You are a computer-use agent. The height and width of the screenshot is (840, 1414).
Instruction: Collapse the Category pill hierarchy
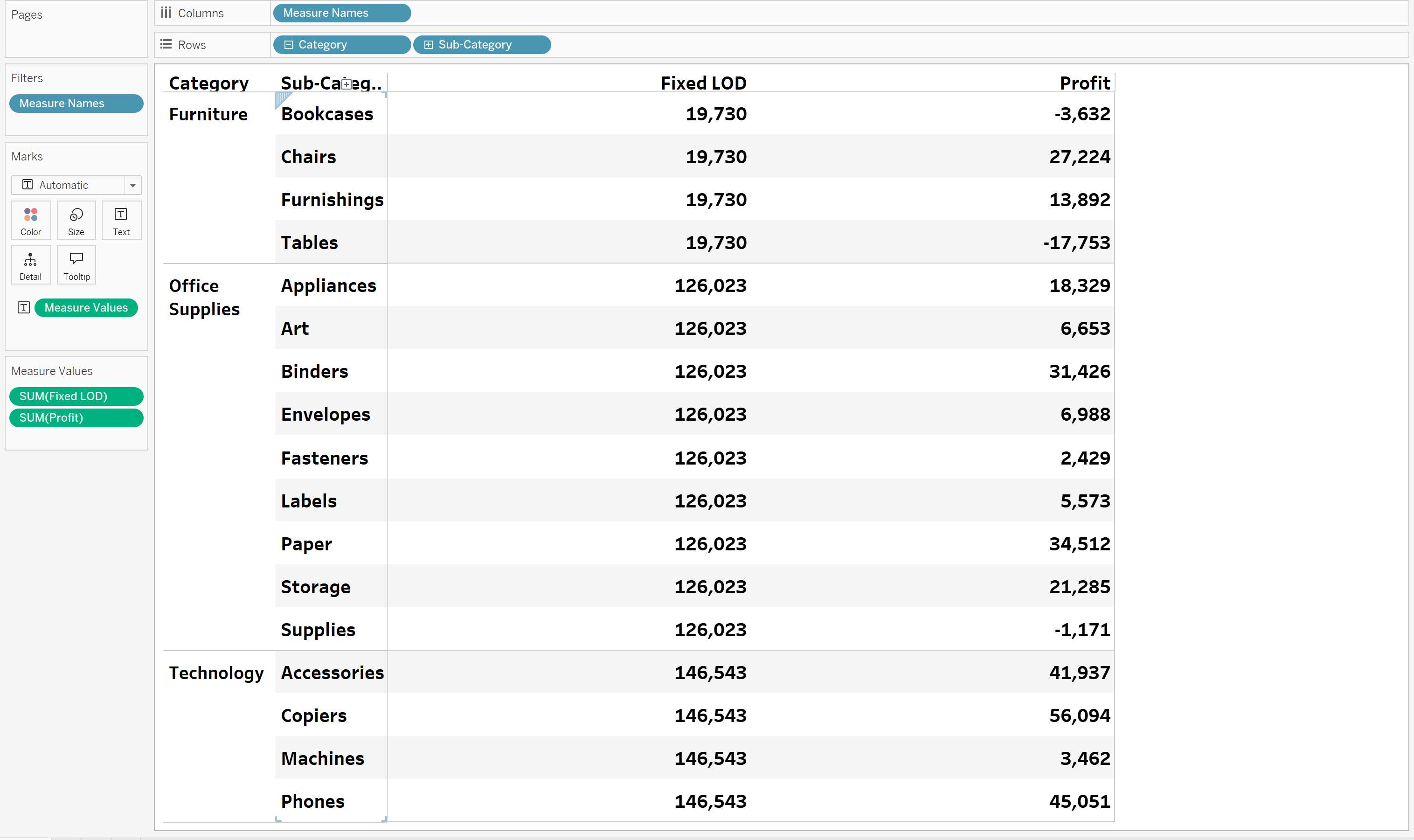(289, 45)
